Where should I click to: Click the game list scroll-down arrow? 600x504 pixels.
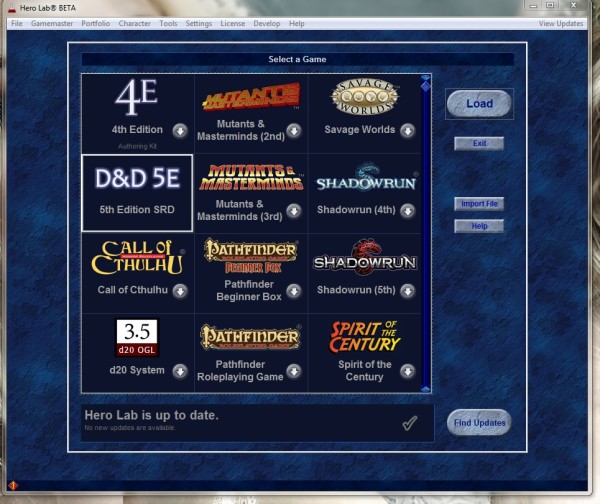click(426, 388)
